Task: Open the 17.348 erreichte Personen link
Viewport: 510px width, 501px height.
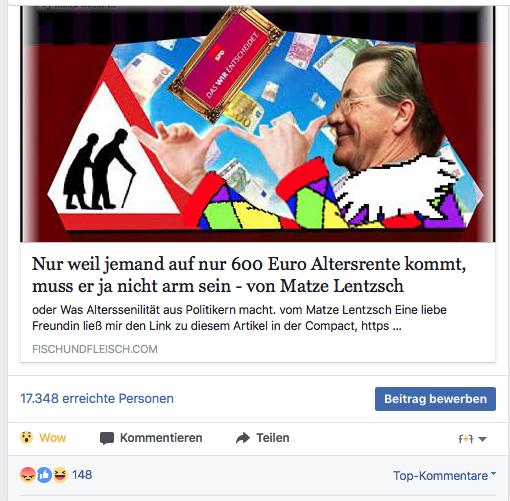Action: click(x=97, y=399)
